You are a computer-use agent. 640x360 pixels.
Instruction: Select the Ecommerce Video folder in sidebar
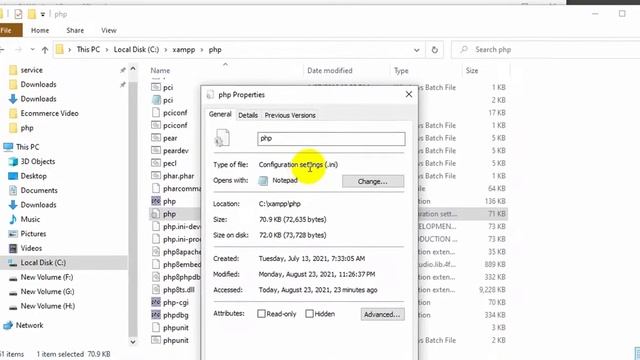[49, 113]
